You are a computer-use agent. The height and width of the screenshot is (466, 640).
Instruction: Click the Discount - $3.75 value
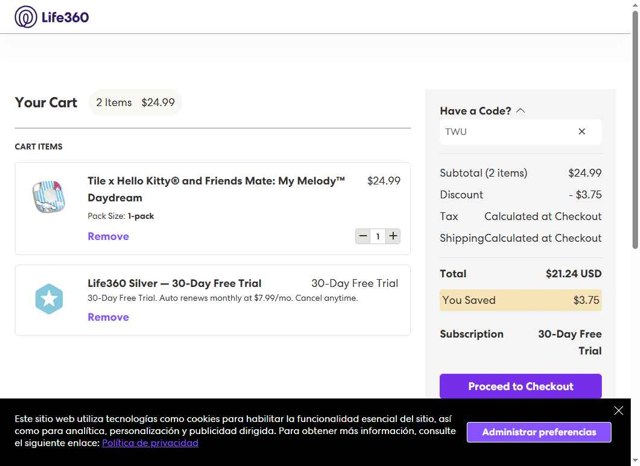coord(585,195)
